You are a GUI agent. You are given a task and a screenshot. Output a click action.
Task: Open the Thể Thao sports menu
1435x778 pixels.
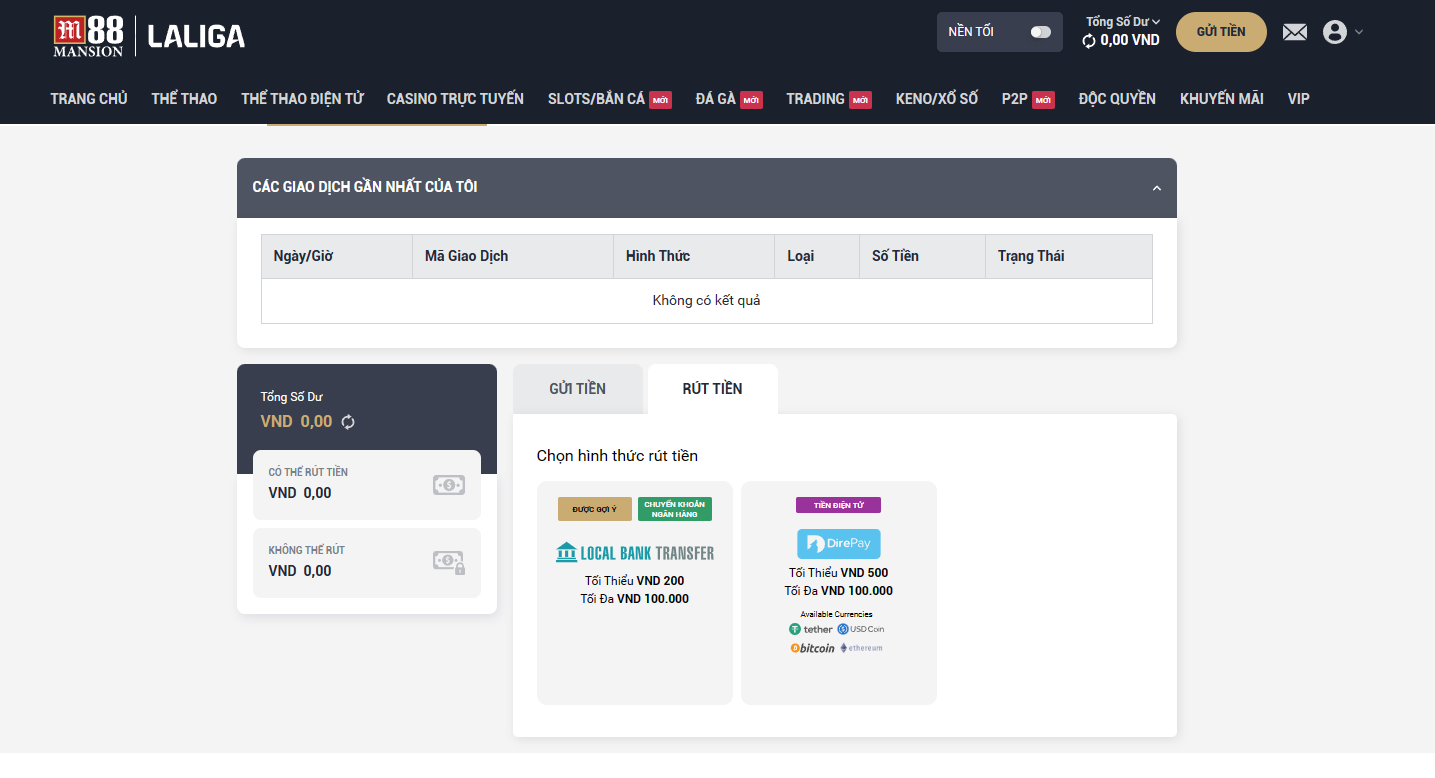(x=184, y=99)
